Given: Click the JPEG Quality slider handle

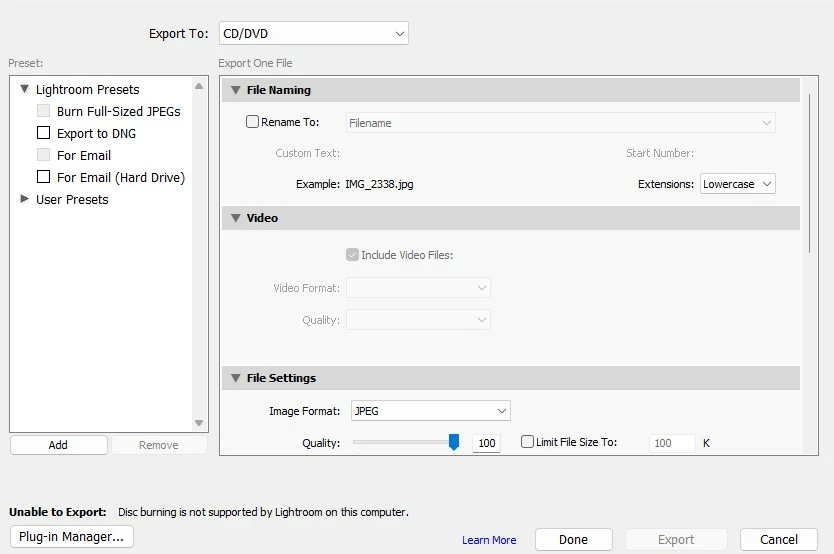Looking at the screenshot, I should (454, 442).
